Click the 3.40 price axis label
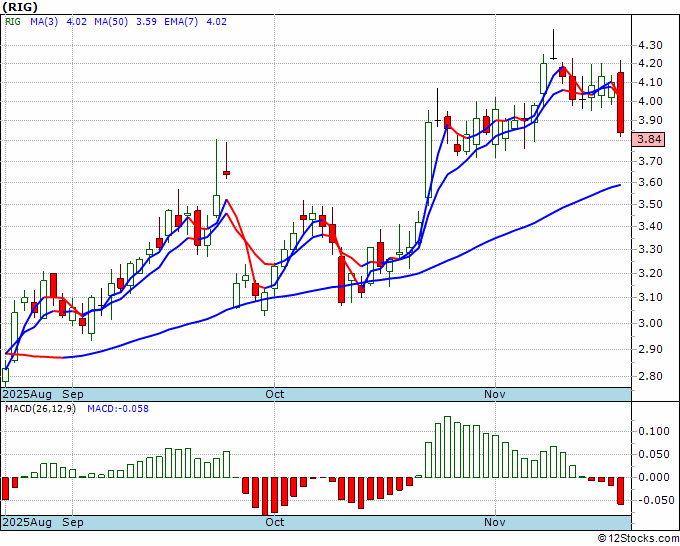 click(x=650, y=226)
